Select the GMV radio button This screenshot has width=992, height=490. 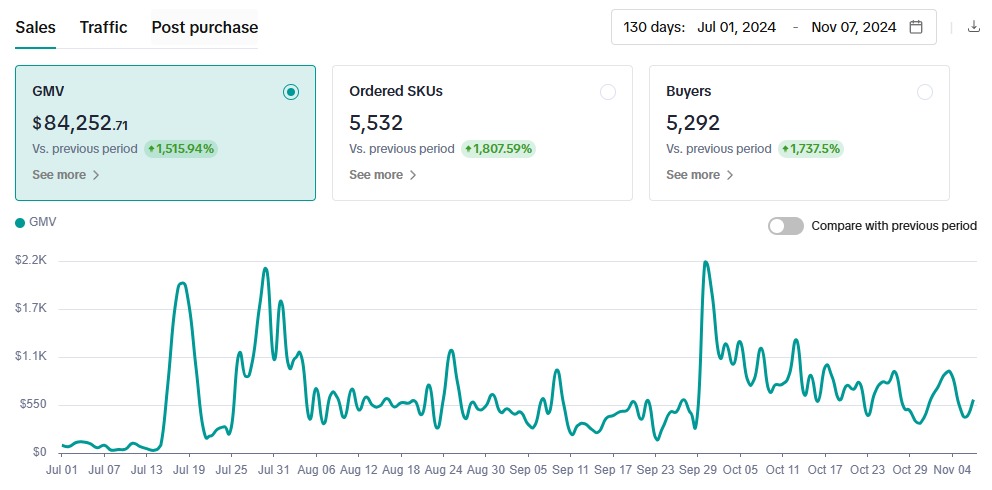point(291,92)
